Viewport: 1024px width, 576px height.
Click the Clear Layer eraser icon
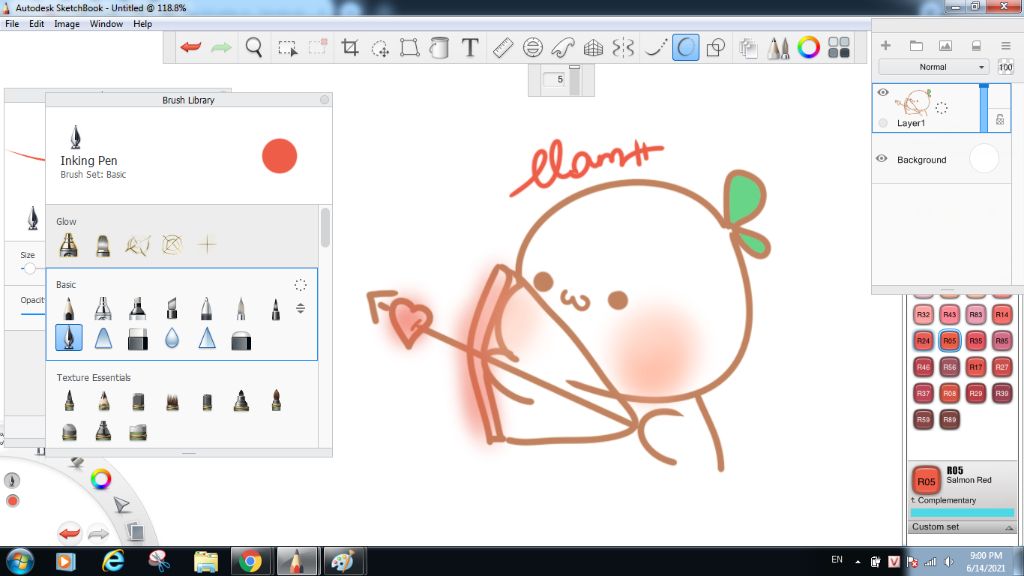976,45
